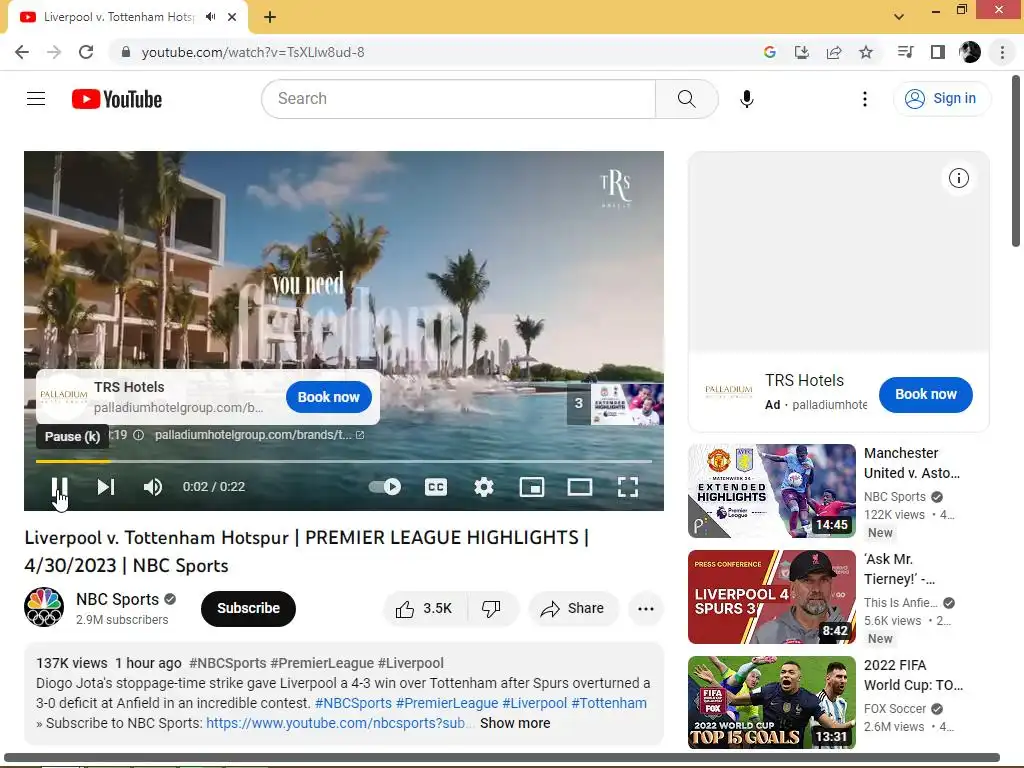
Task: Search with your voice microphone icon
Action: tap(747, 99)
